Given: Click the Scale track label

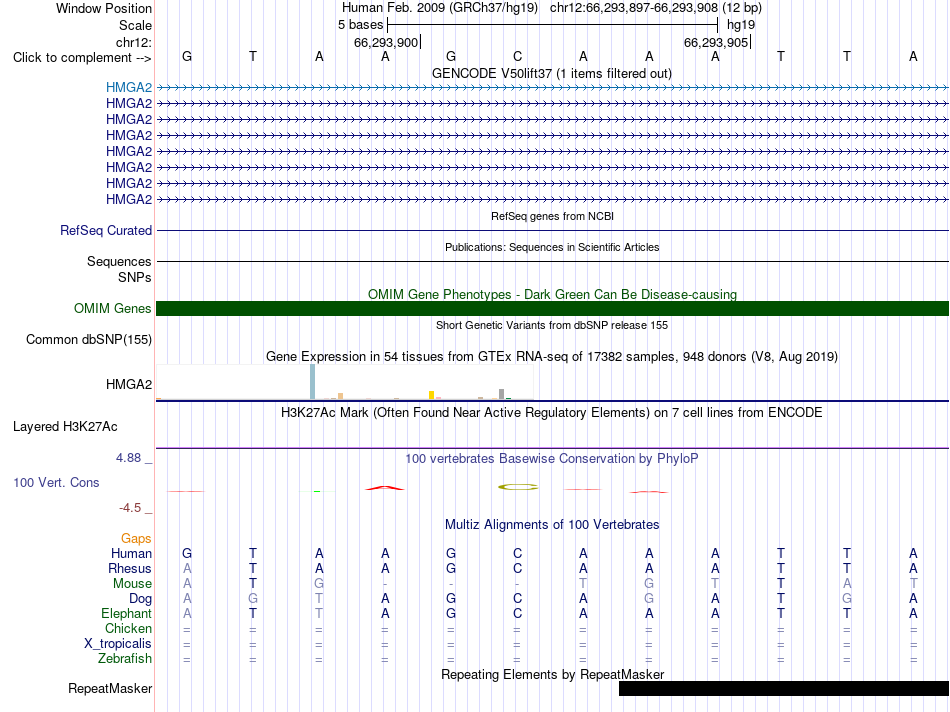Looking at the screenshot, I should (x=135, y=25).
